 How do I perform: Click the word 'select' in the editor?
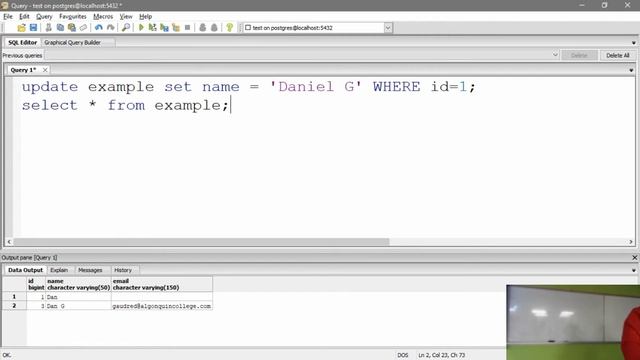(x=49, y=105)
